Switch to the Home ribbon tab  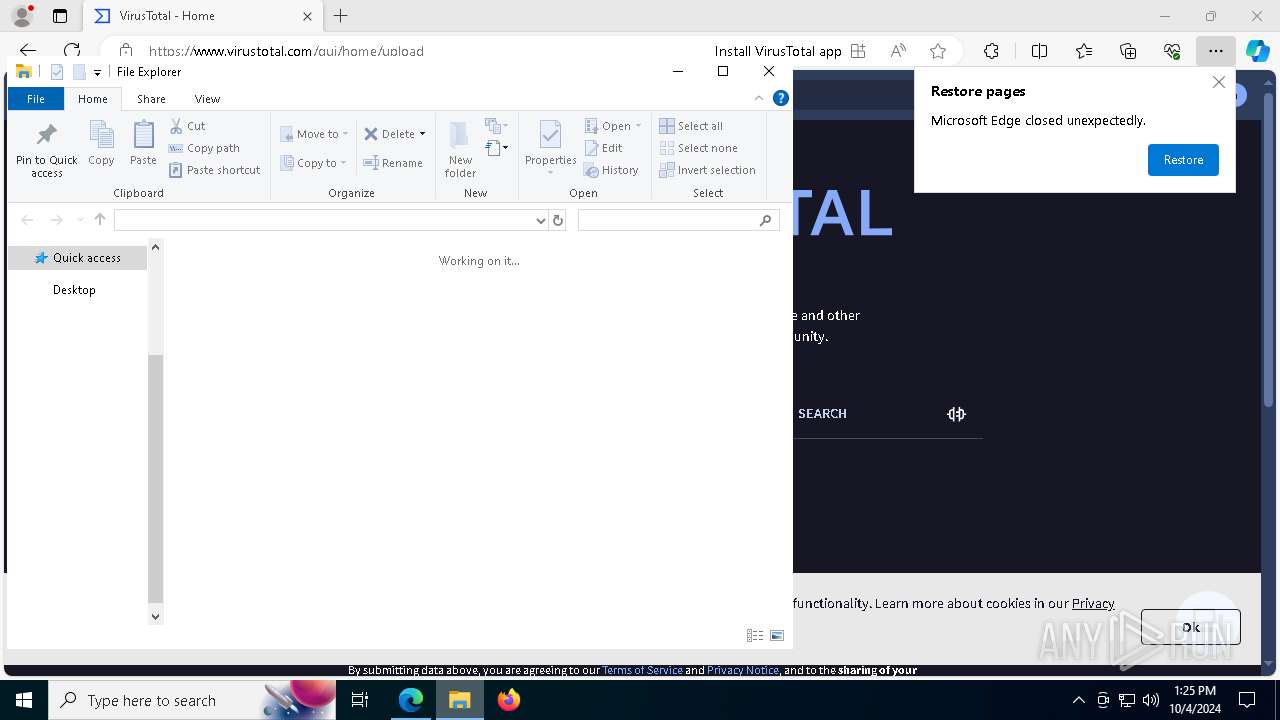pos(93,99)
